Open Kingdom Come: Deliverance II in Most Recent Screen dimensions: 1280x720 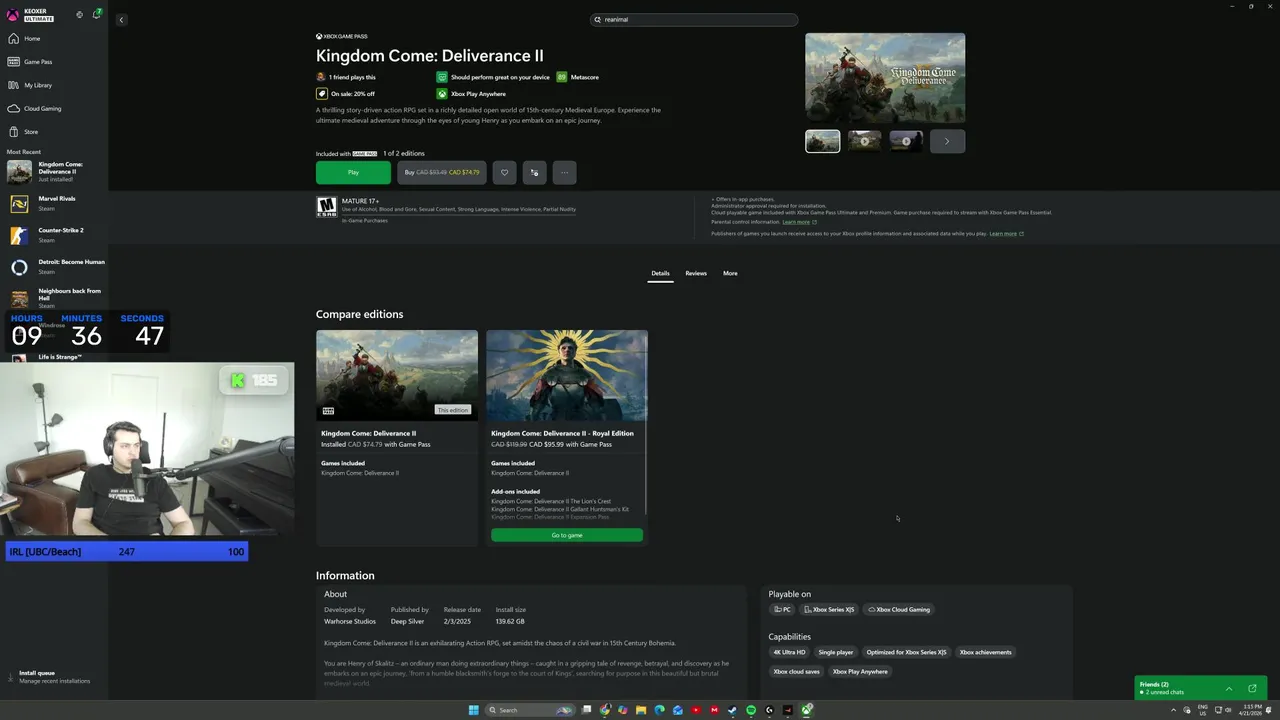point(54,172)
